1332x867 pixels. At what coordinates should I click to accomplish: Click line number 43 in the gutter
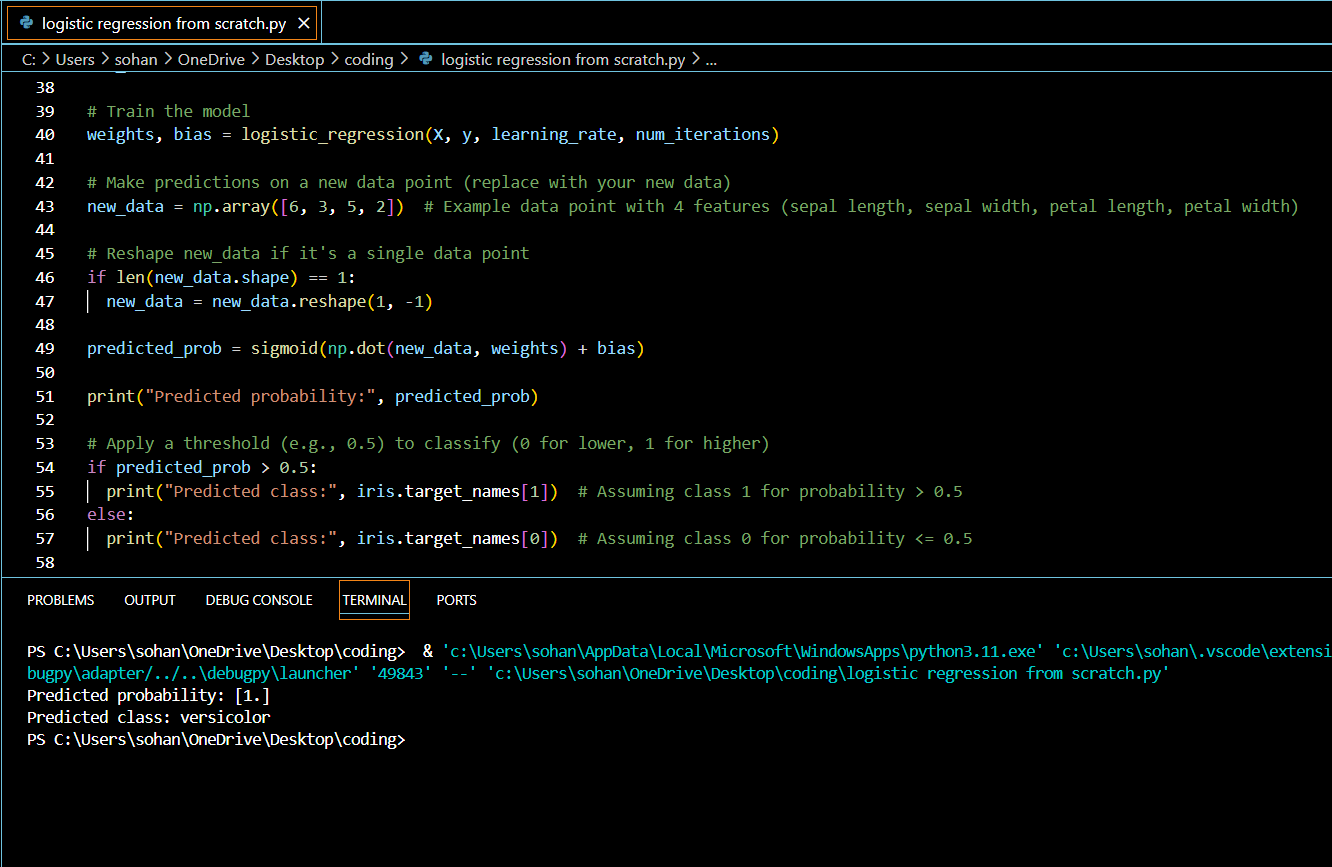click(45, 206)
